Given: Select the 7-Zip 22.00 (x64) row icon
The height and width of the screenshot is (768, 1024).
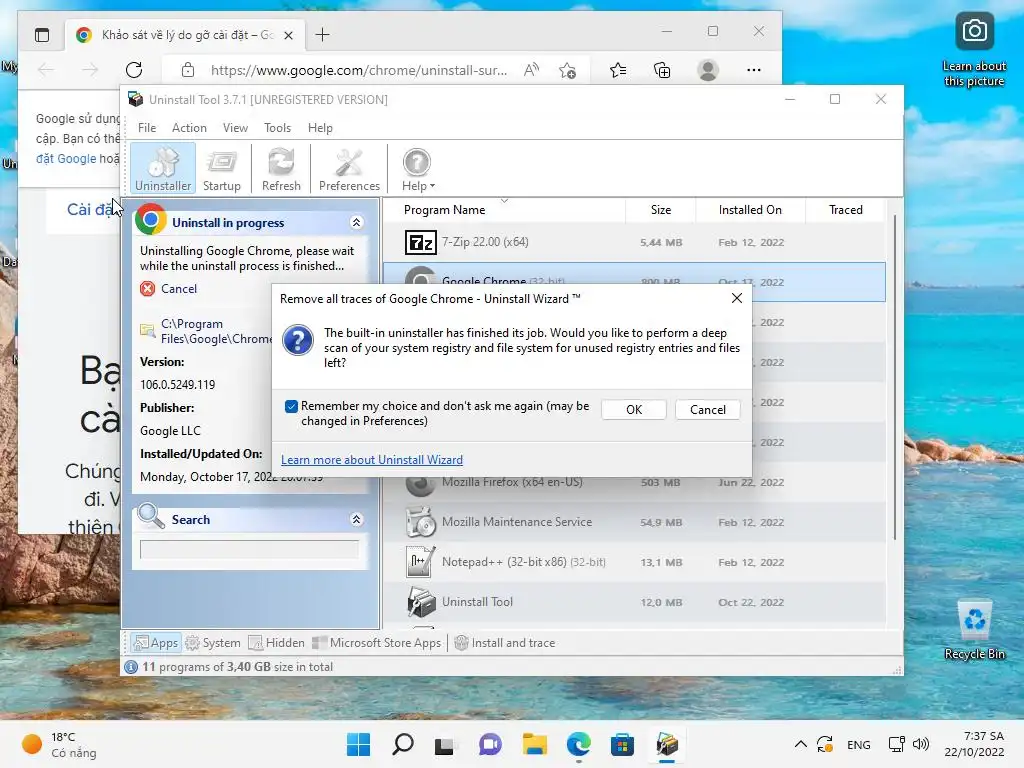Looking at the screenshot, I should point(421,242).
